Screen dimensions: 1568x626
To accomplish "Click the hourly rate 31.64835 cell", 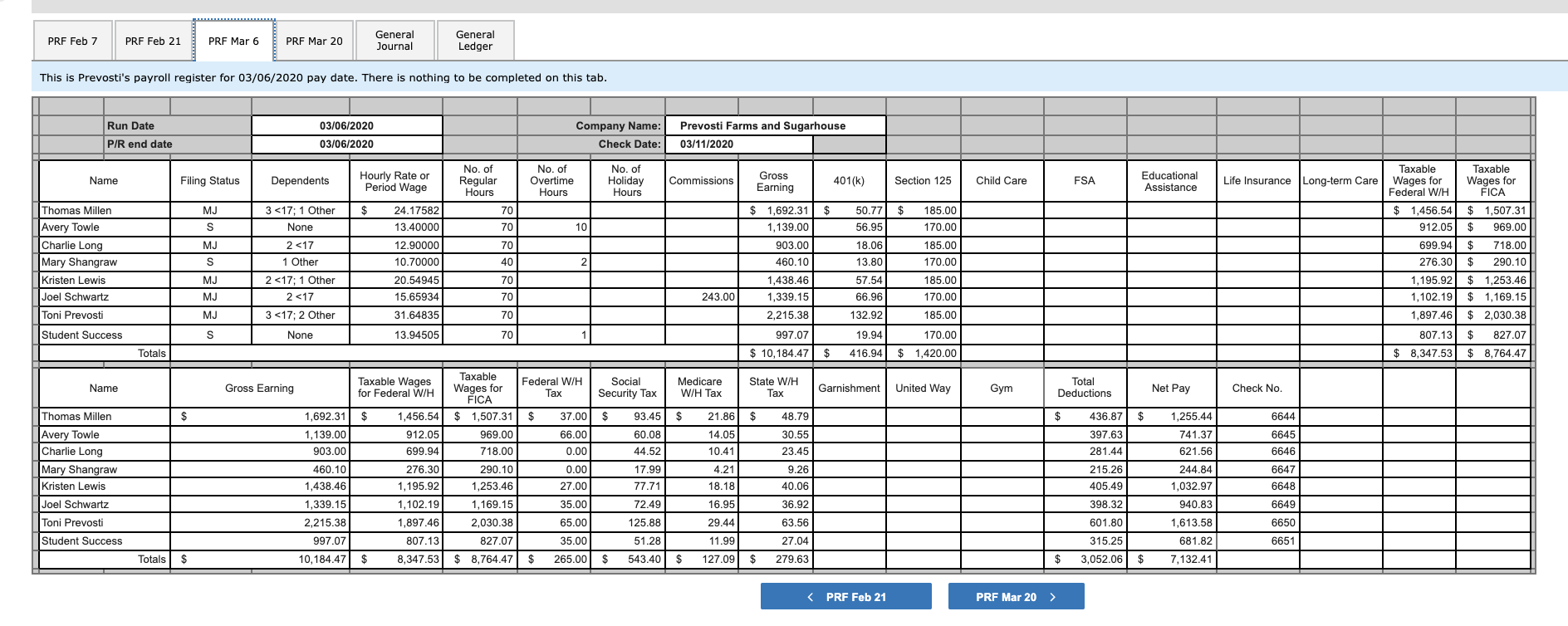I will (395, 315).
